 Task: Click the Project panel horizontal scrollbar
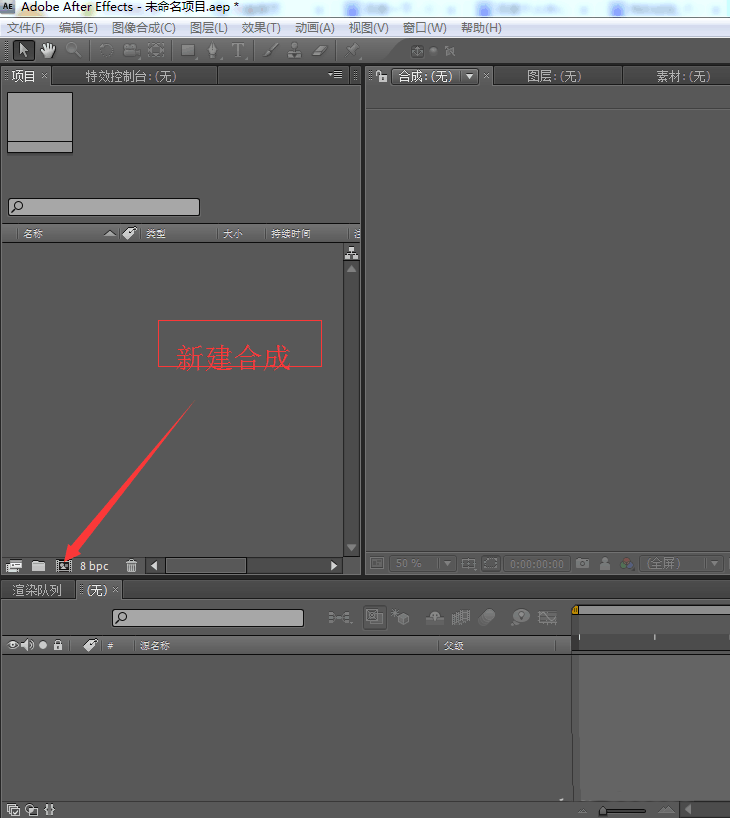206,566
